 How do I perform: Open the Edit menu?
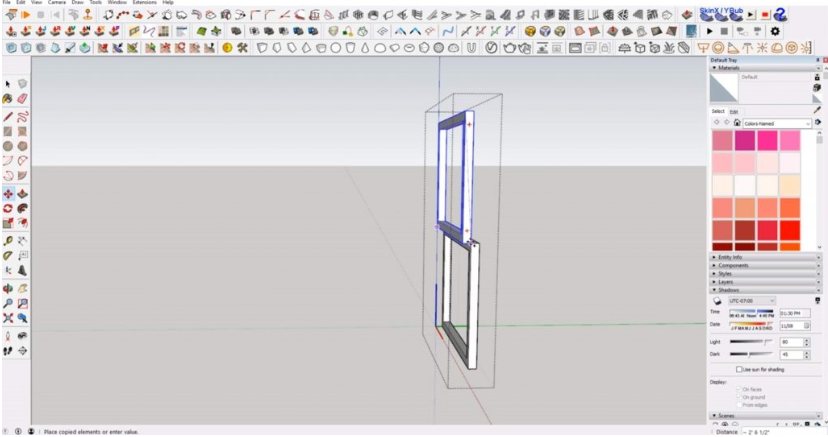(x=21, y=3)
